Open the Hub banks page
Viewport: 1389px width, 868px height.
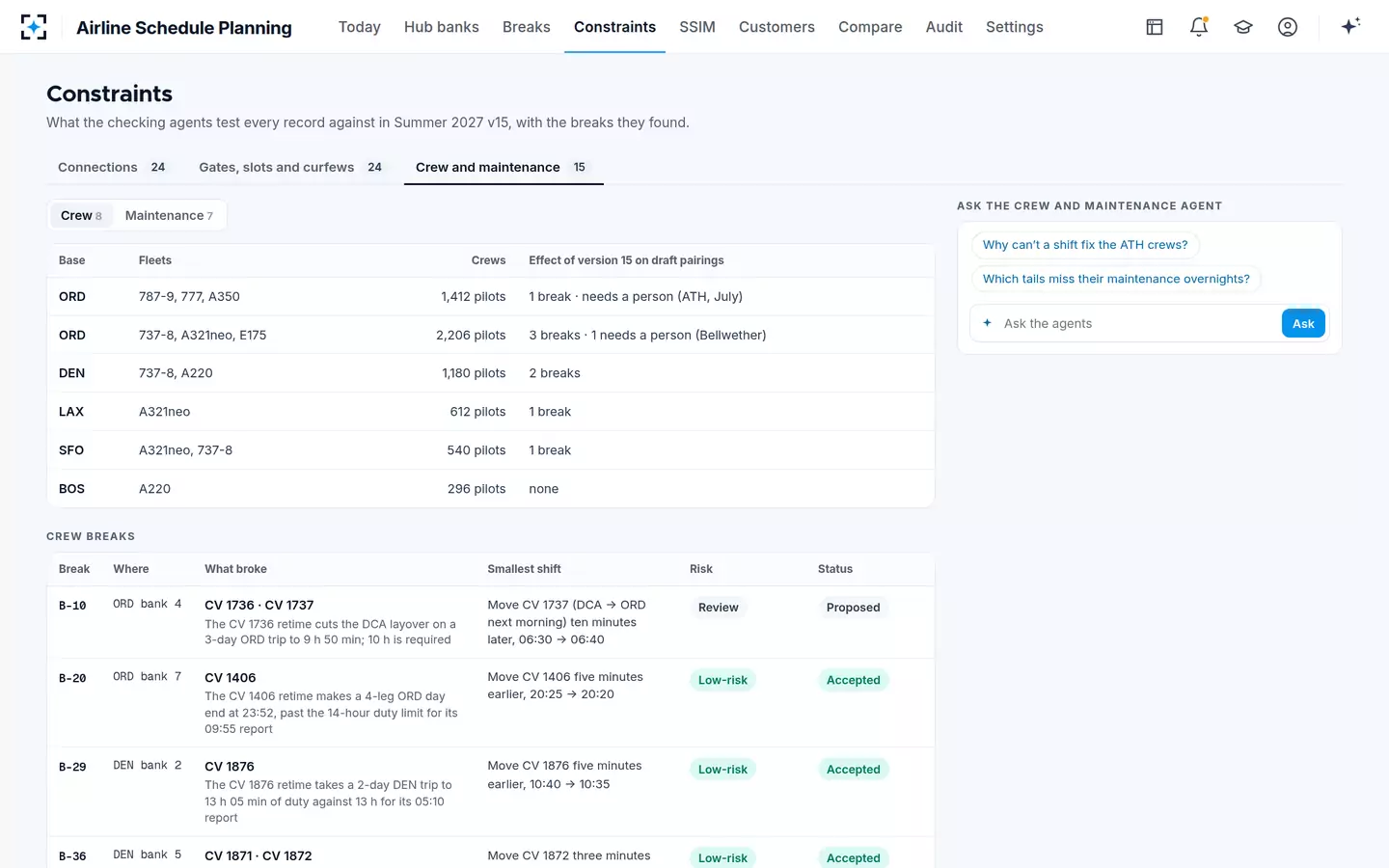click(x=441, y=27)
